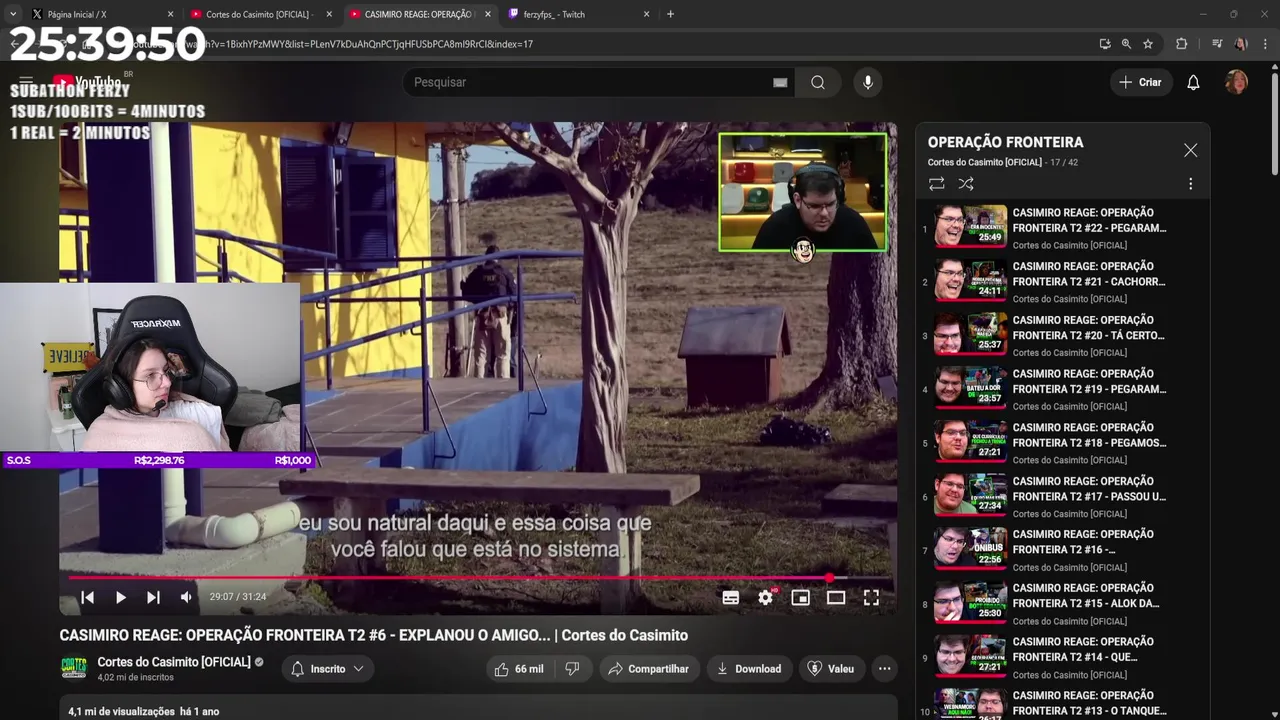This screenshot has width=1280, height=720.
Task: Mute the video volume speaker icon
Action: (186, 597)
